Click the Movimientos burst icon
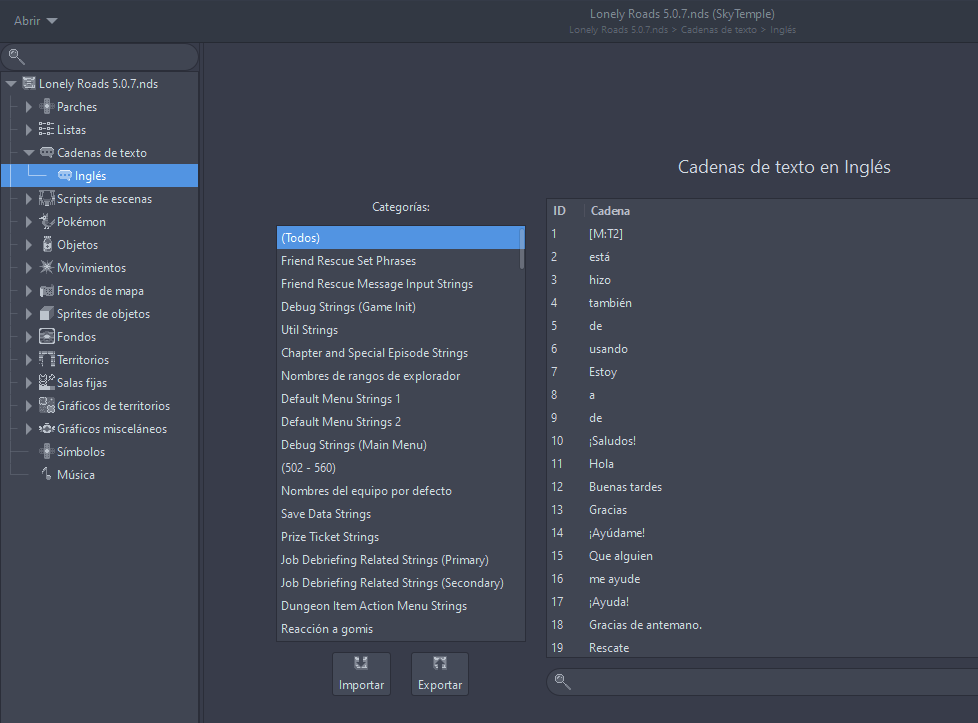 (x=46, y=268)
